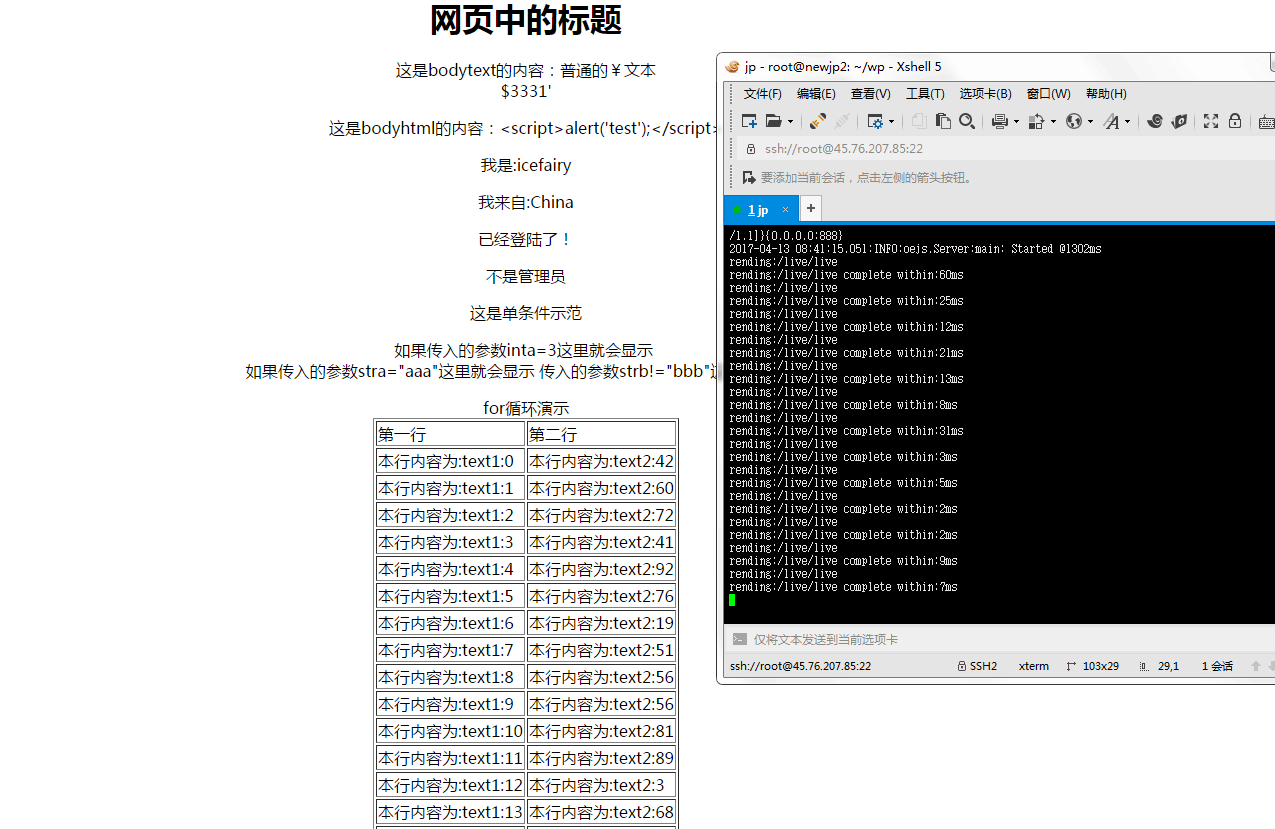Expand the Print dropdown arrow

[x=1015, y=122]
